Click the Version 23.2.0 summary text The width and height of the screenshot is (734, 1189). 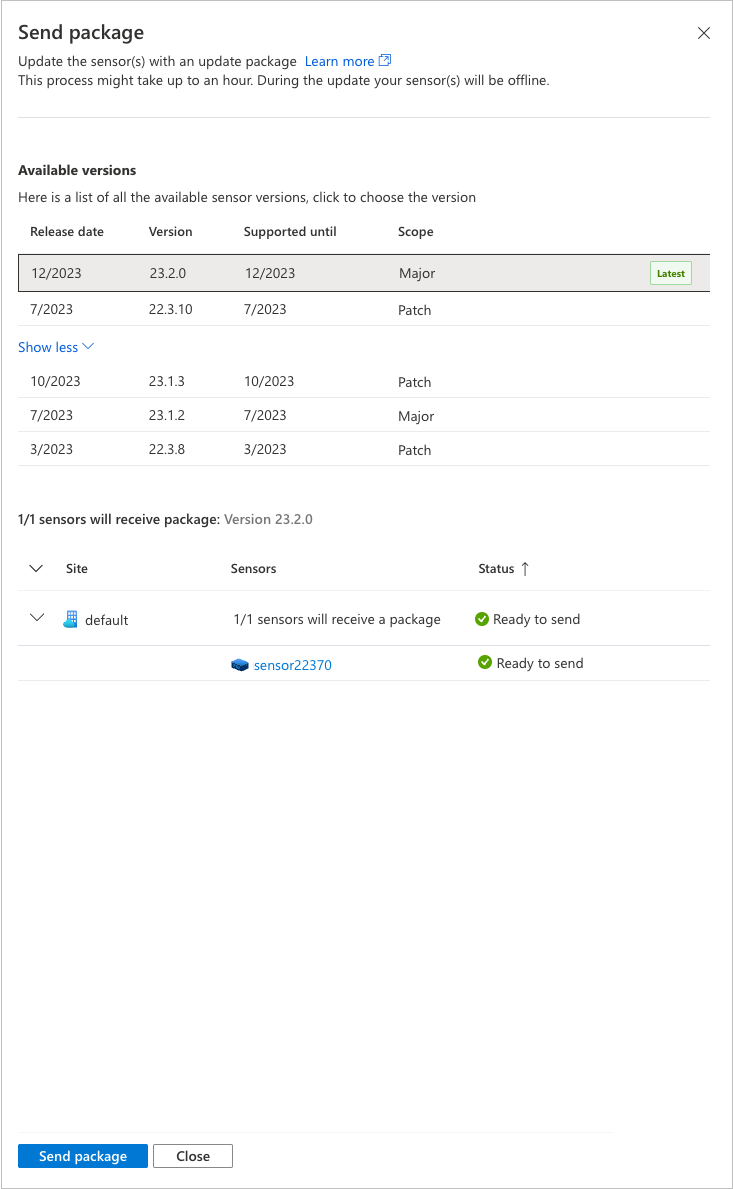click(268, 519)
